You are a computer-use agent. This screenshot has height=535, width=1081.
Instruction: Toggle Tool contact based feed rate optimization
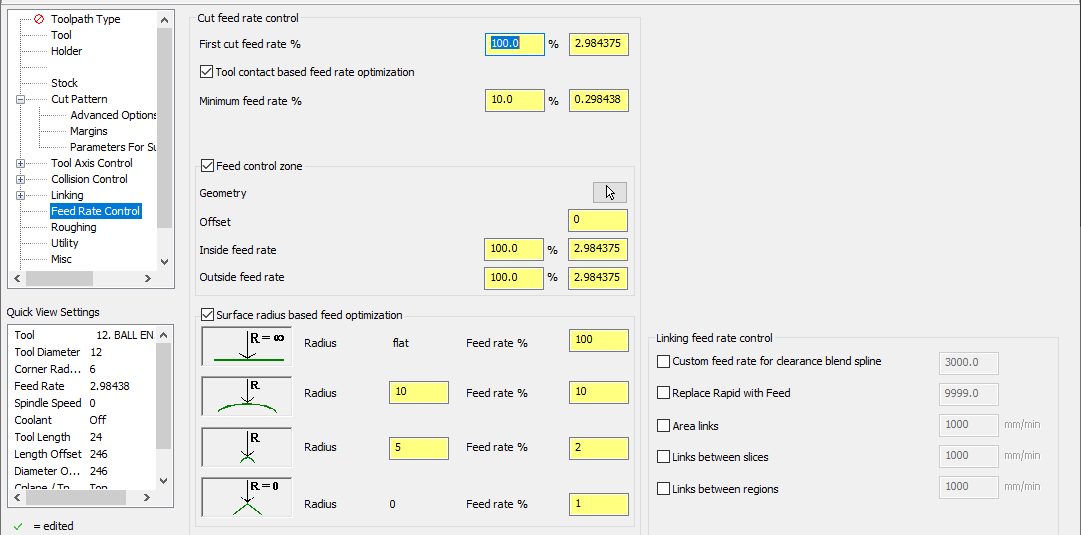coord(207,72)
